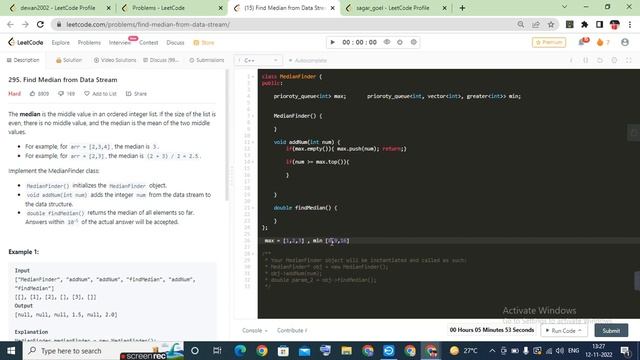
Task: Click the zoom magnifier icon in address bar
Action: click(520, 24)
